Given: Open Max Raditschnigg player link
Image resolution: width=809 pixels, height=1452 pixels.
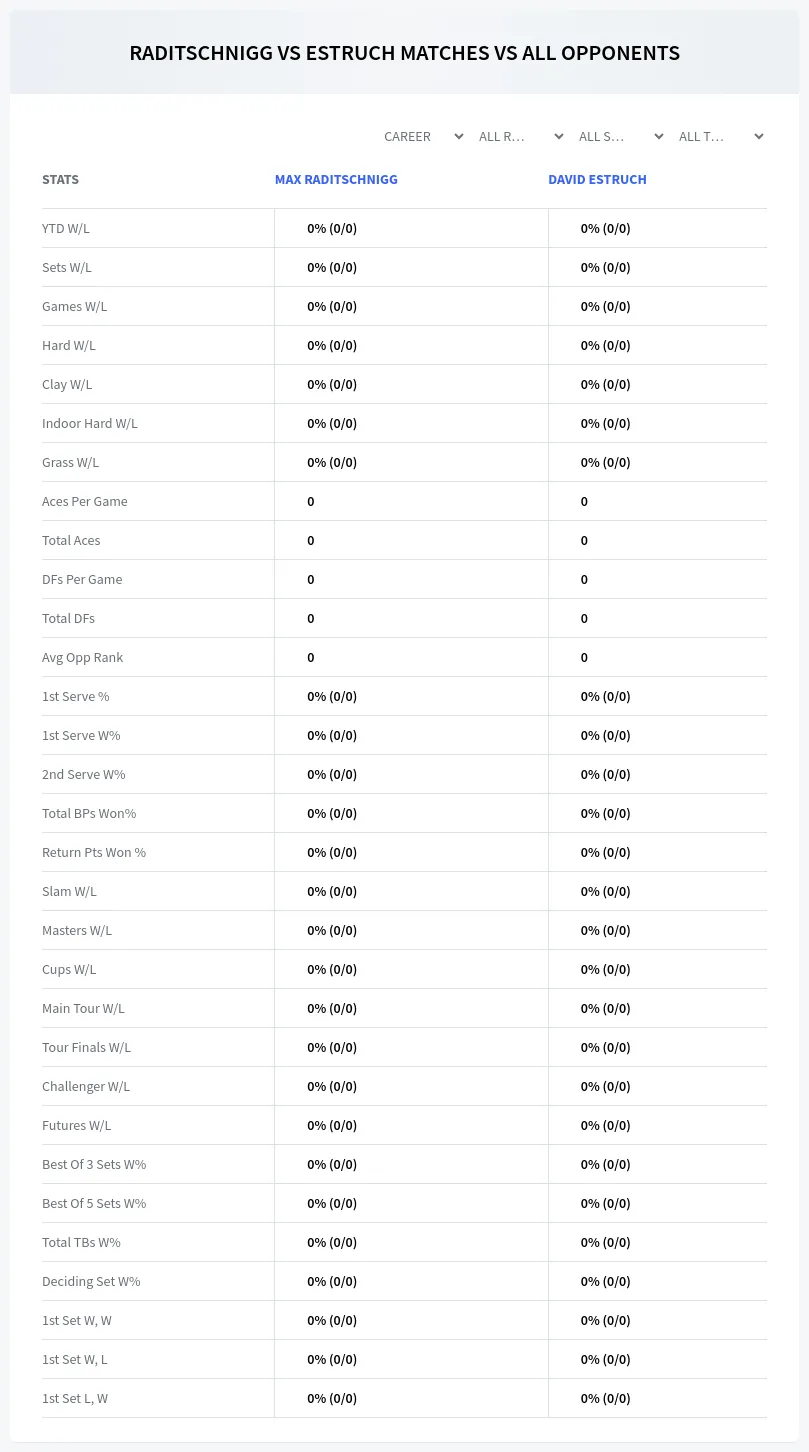Looking at the screenshot, I should pyautogui.click(x=336, y=180).
